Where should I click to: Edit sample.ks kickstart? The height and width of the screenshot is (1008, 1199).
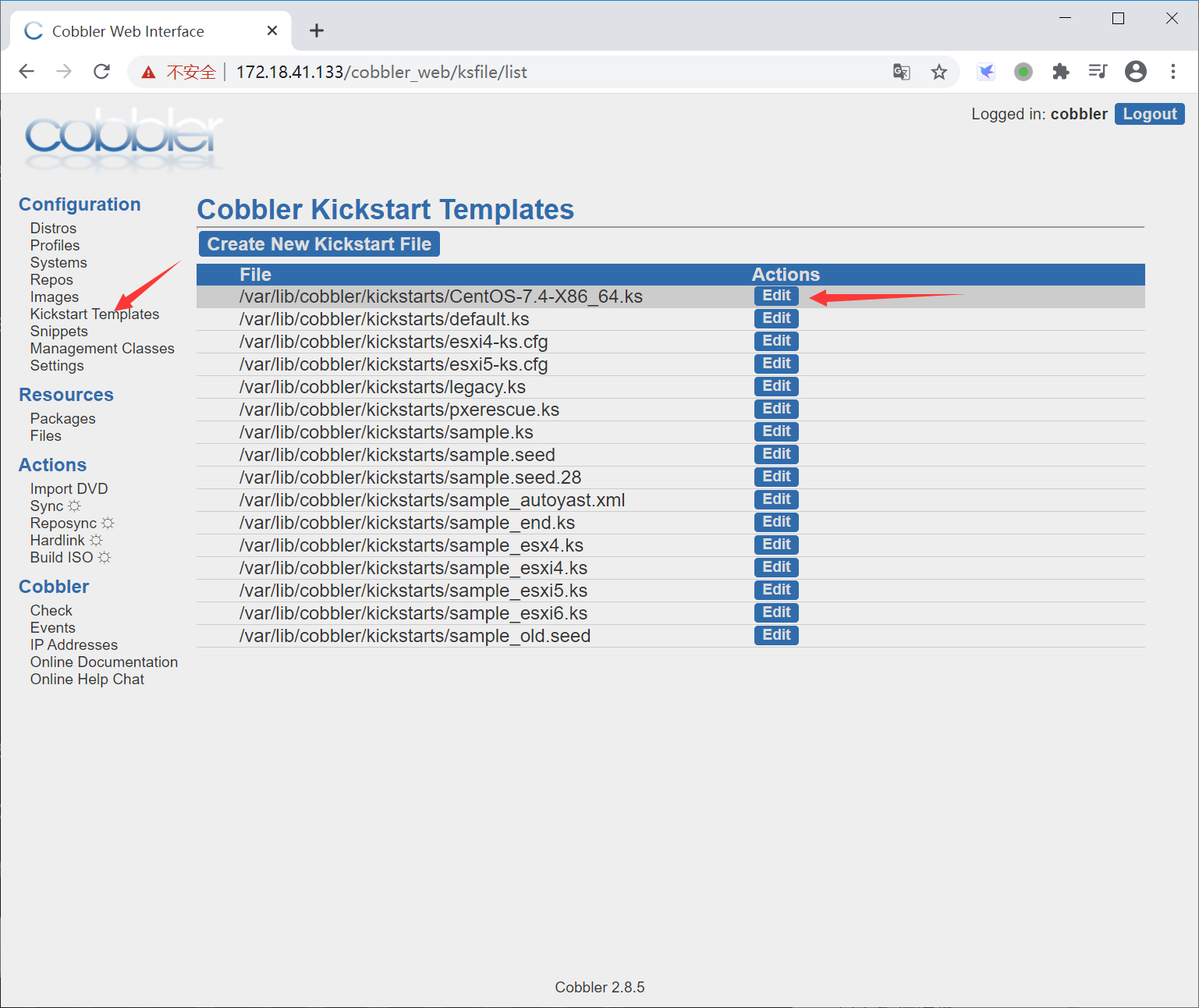click(x=776, y=431)
